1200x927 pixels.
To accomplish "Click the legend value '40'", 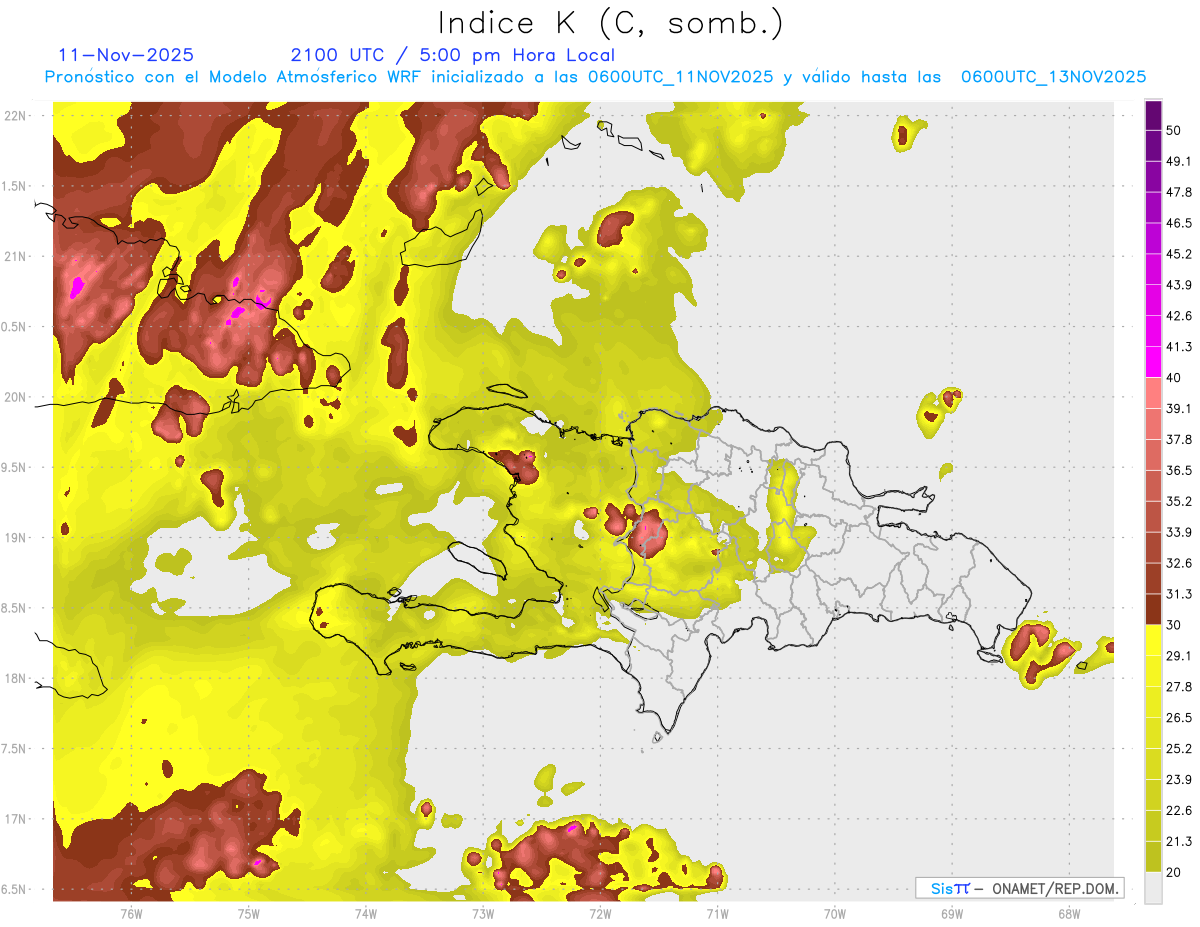I will coord(1174,378).
